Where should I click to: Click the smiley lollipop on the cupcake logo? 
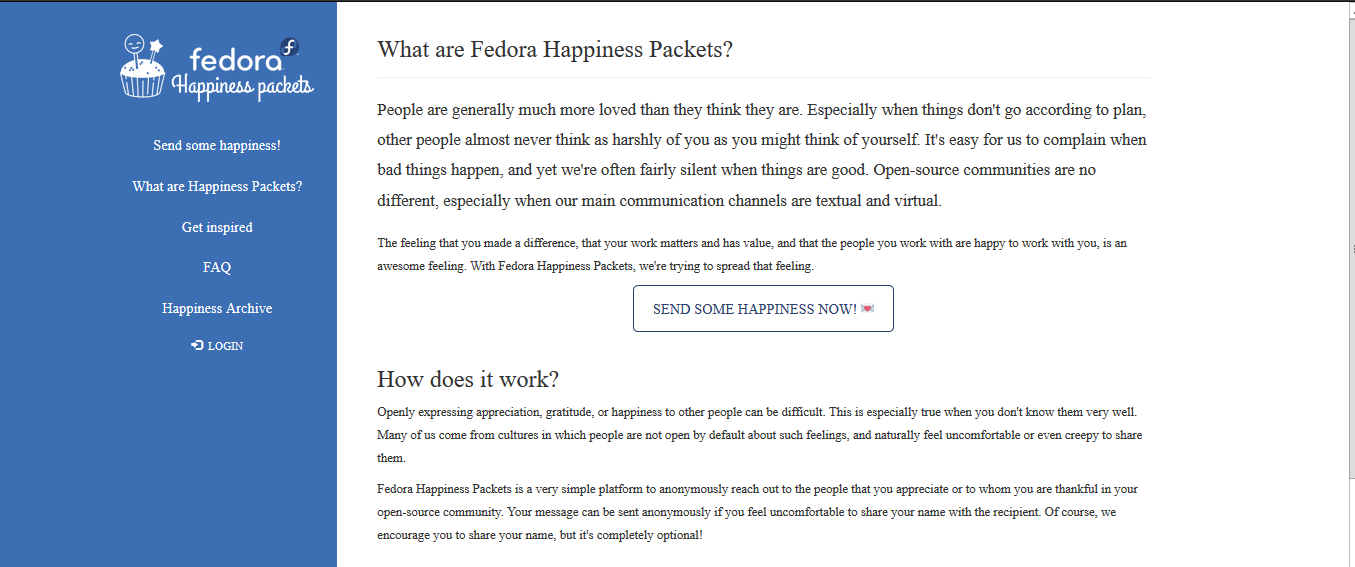(133, 46)
